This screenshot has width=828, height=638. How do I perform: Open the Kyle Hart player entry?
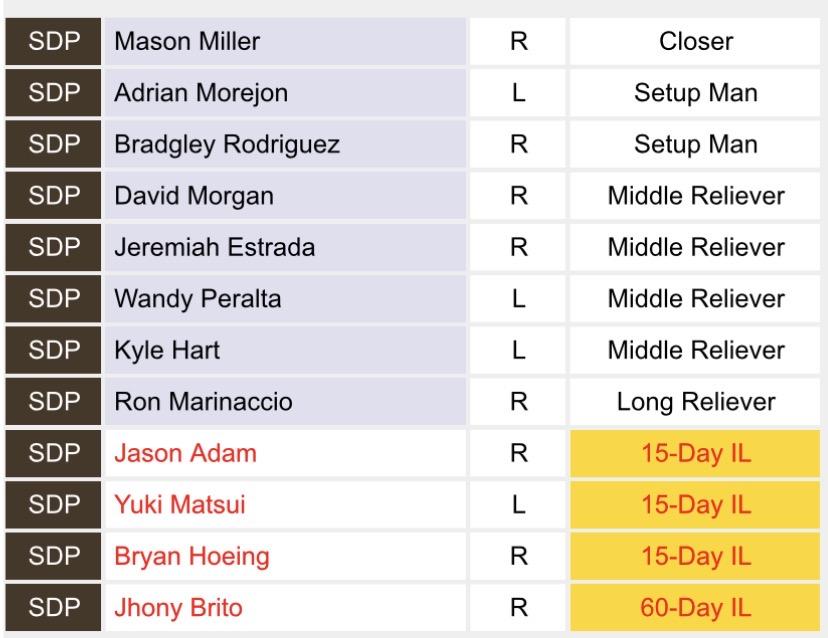(165, 350)
